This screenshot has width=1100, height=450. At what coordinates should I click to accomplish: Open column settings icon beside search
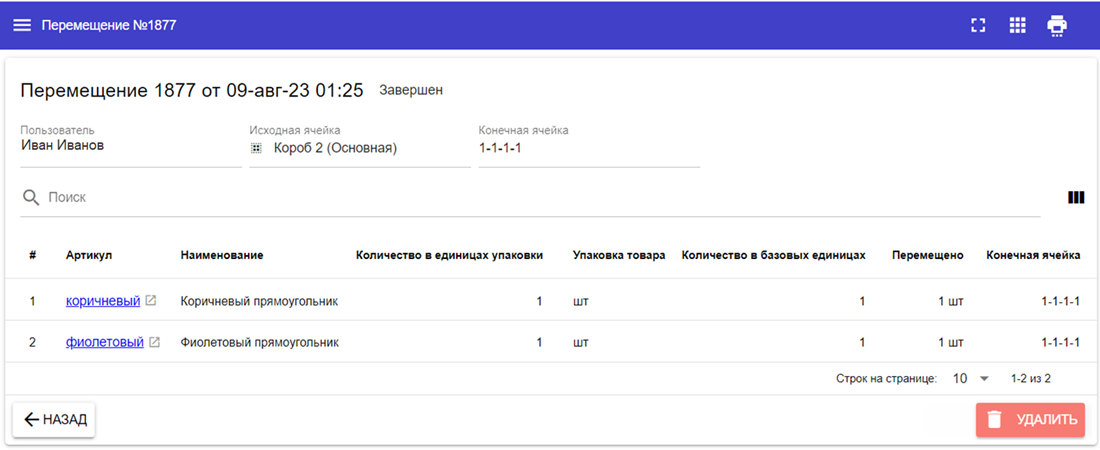point(1076,197)
